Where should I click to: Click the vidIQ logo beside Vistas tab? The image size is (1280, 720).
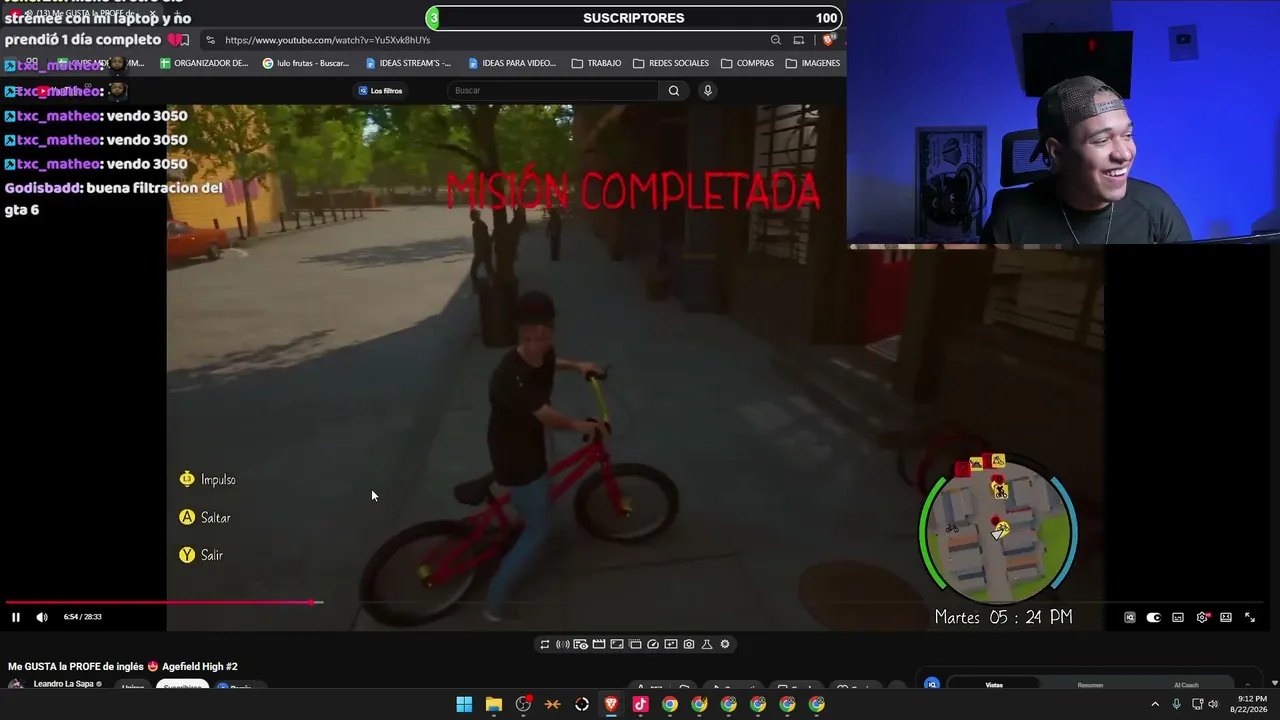click(932, 685)
